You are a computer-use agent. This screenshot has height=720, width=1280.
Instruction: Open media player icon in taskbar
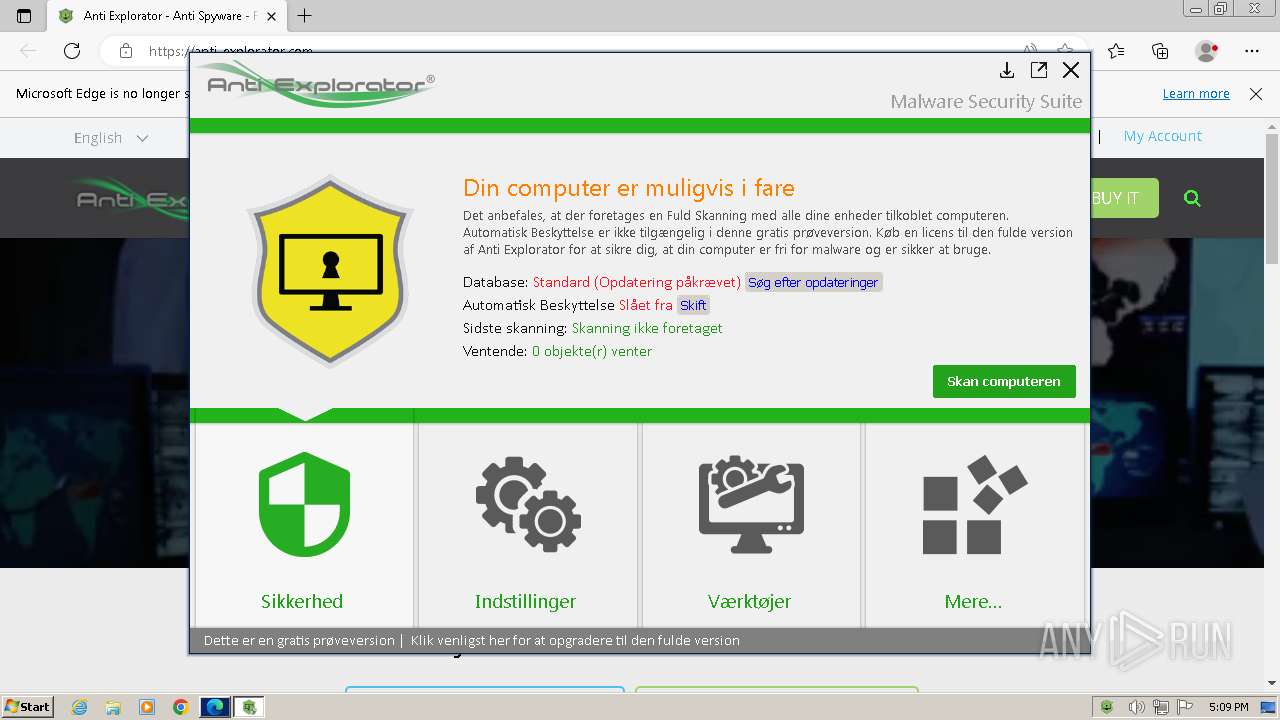147,707
